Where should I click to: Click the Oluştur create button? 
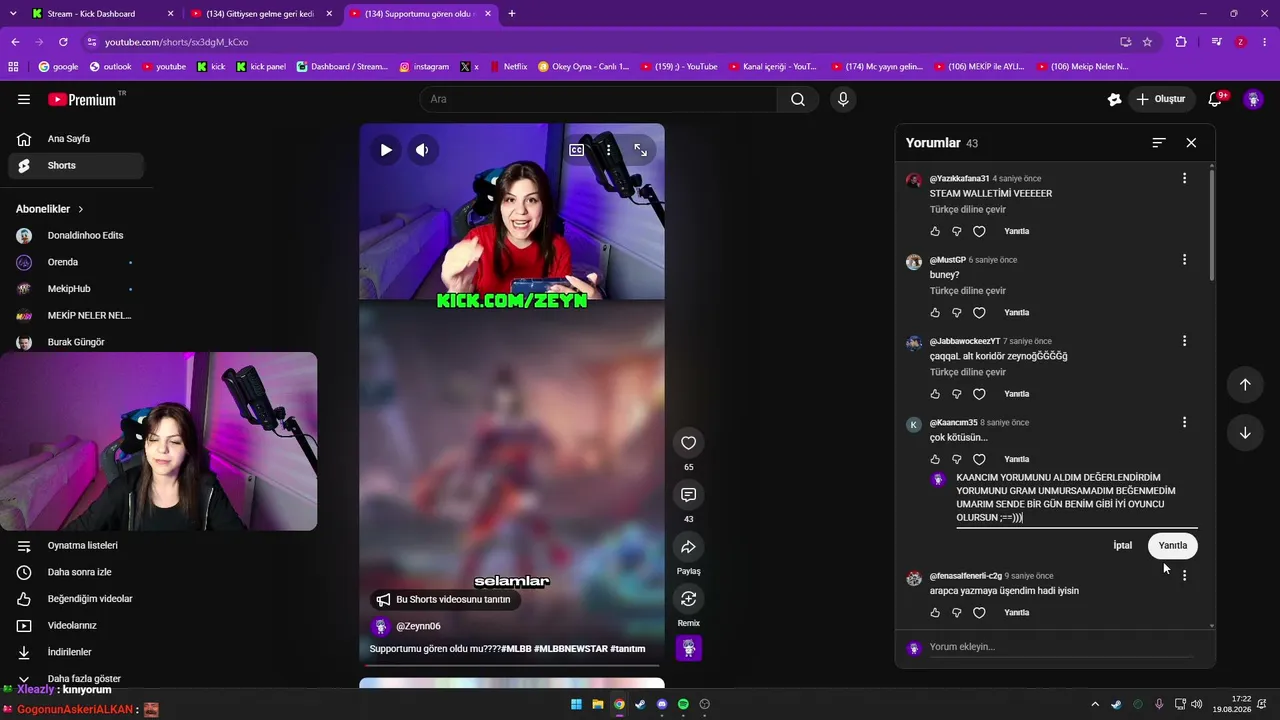(x=1160, y=99)
